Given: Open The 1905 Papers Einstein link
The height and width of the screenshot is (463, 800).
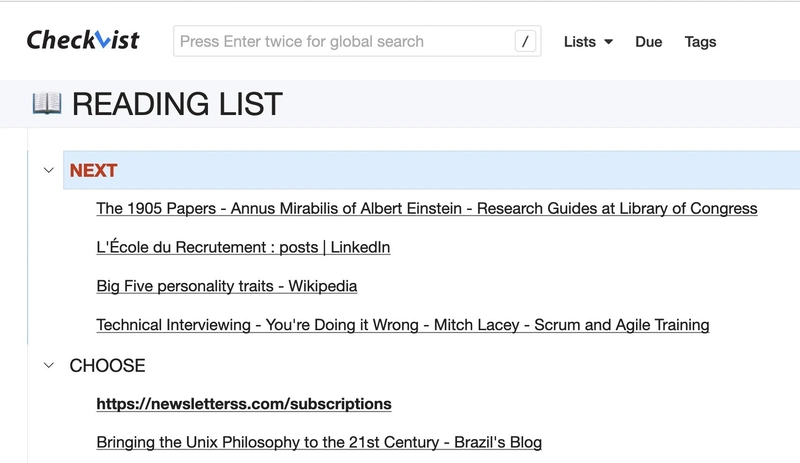Looking at the screenshot, I should pos(426,209).
